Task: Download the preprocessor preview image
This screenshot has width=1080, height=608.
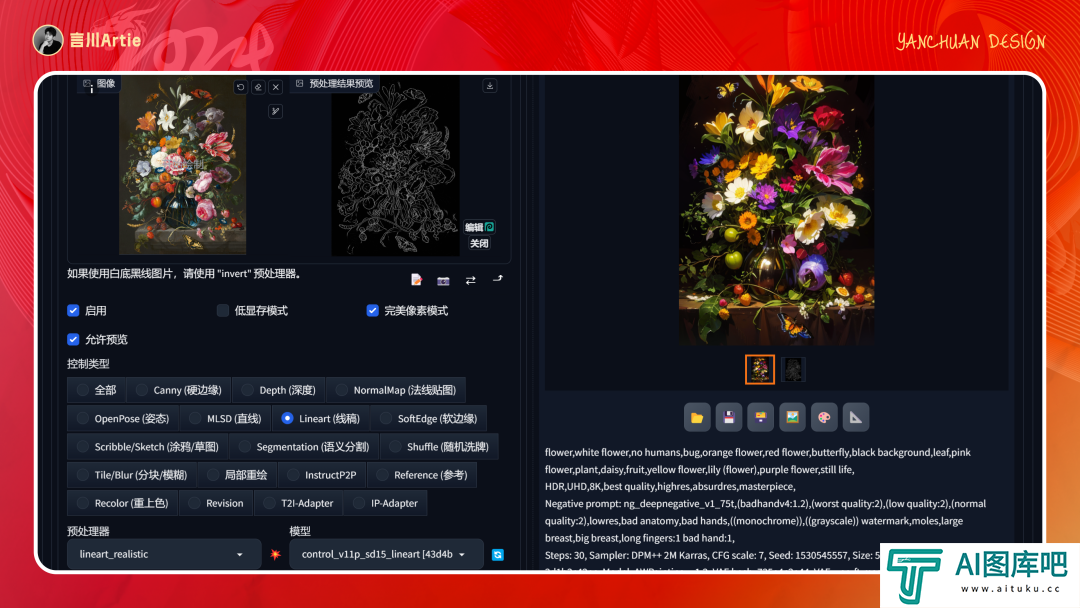Action: (x=490, y=86)
